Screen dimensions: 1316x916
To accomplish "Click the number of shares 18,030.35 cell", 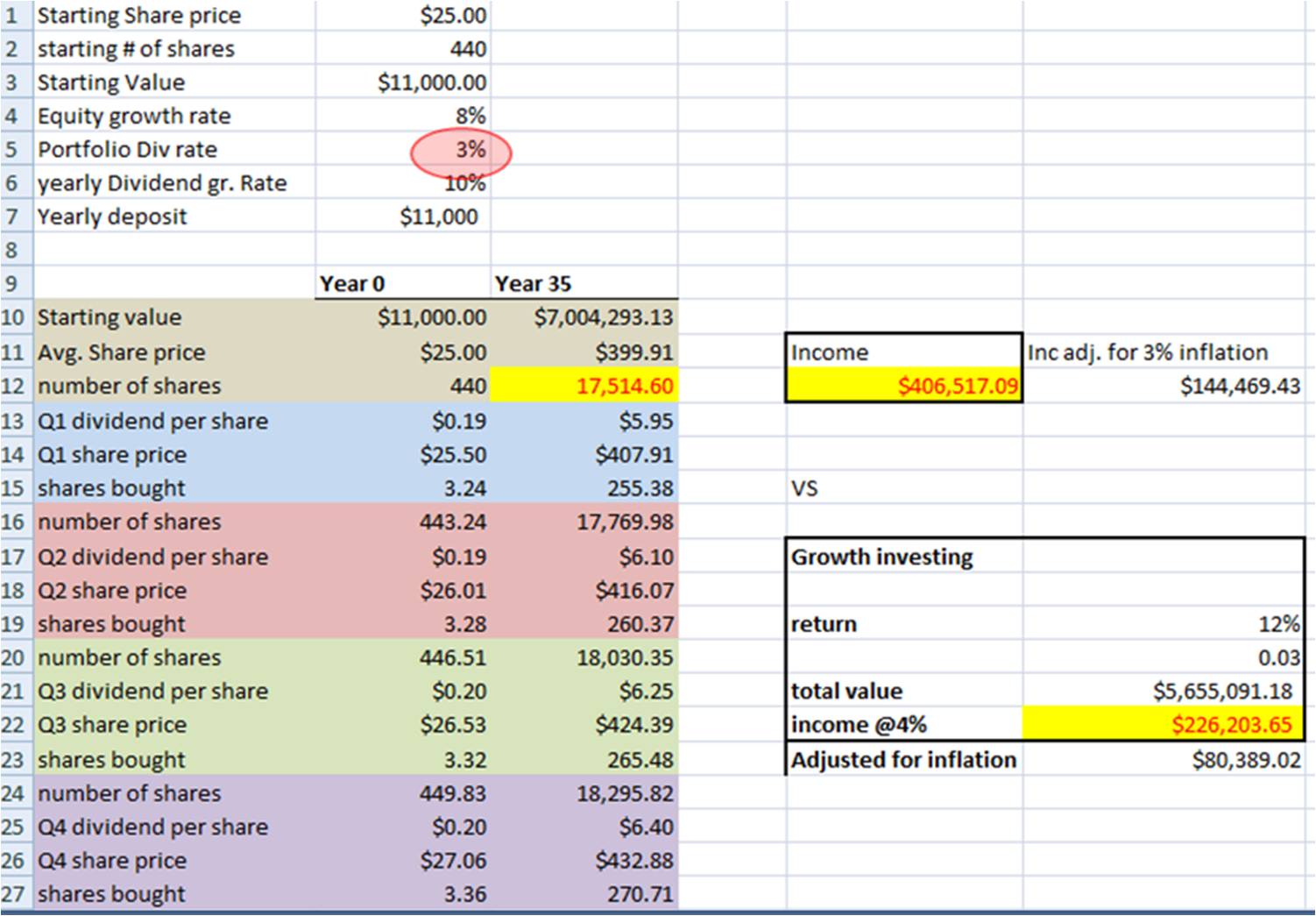I will [584, 657].
